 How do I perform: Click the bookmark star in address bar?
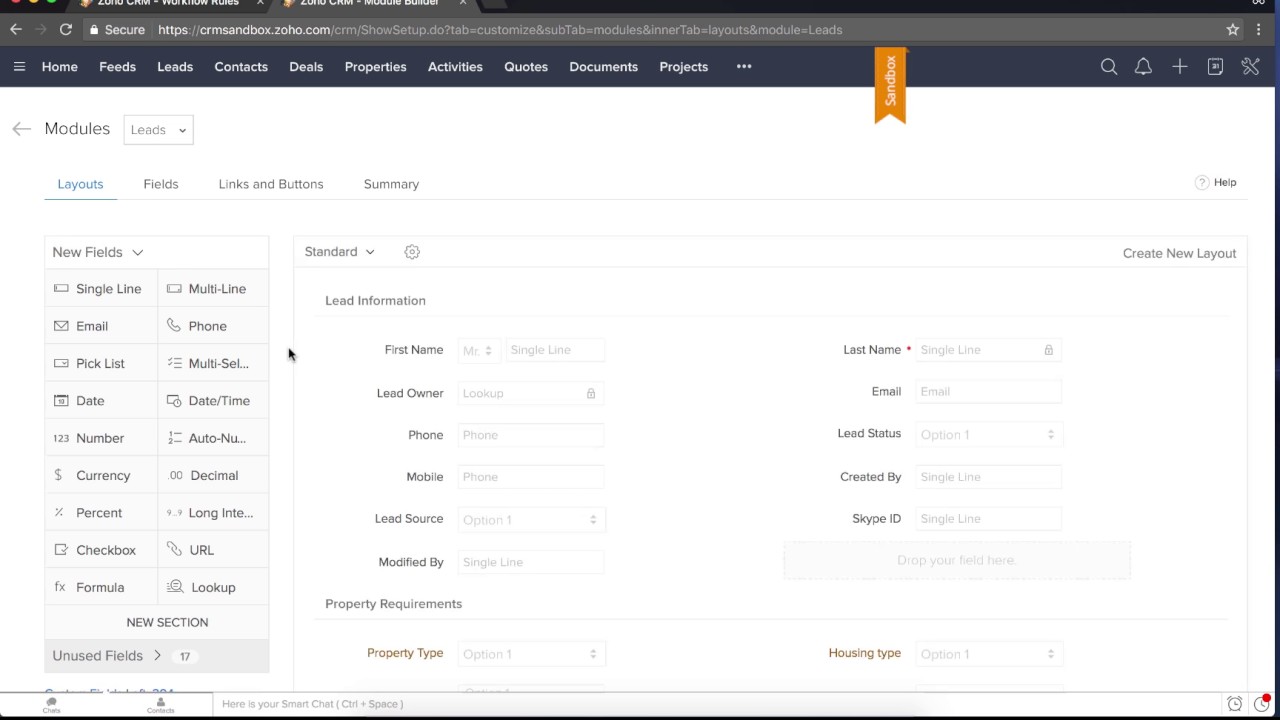[x=1233, y=30]
